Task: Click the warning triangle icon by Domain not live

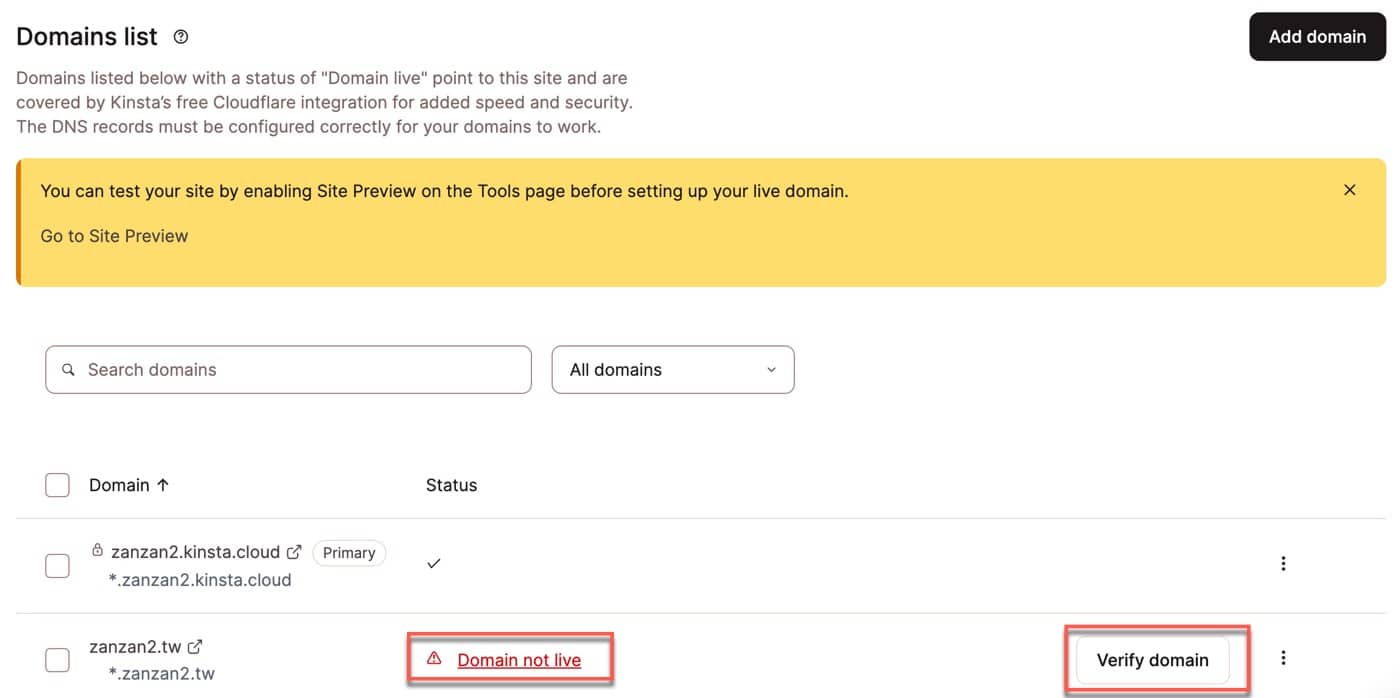Action: [x=434, y=659]
